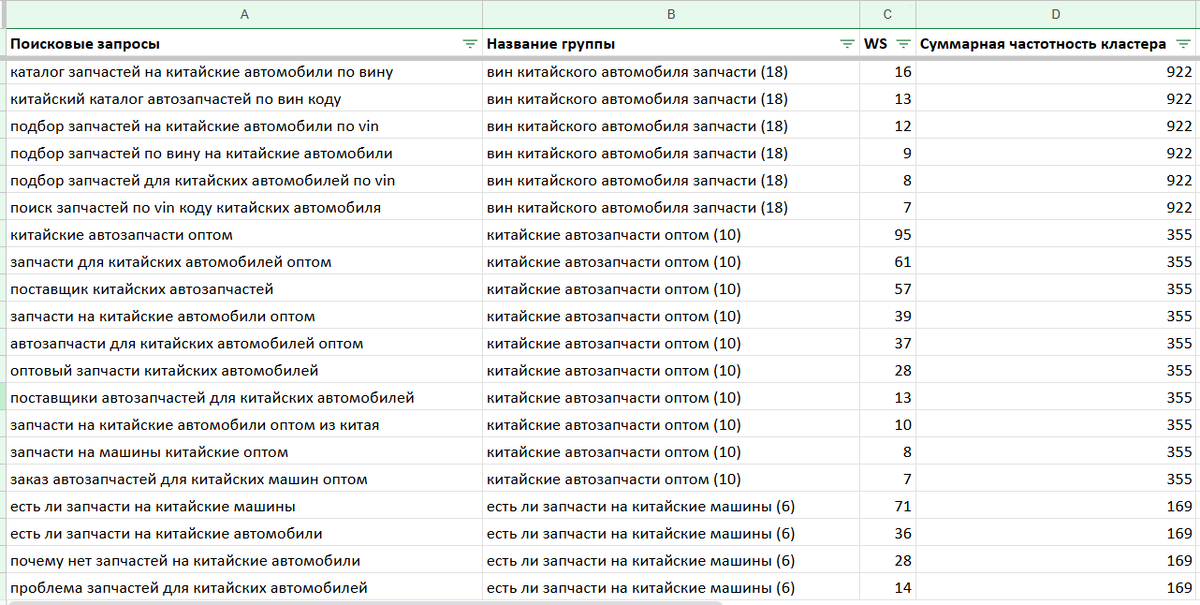Click WS value 37

(x=888, y=343)
